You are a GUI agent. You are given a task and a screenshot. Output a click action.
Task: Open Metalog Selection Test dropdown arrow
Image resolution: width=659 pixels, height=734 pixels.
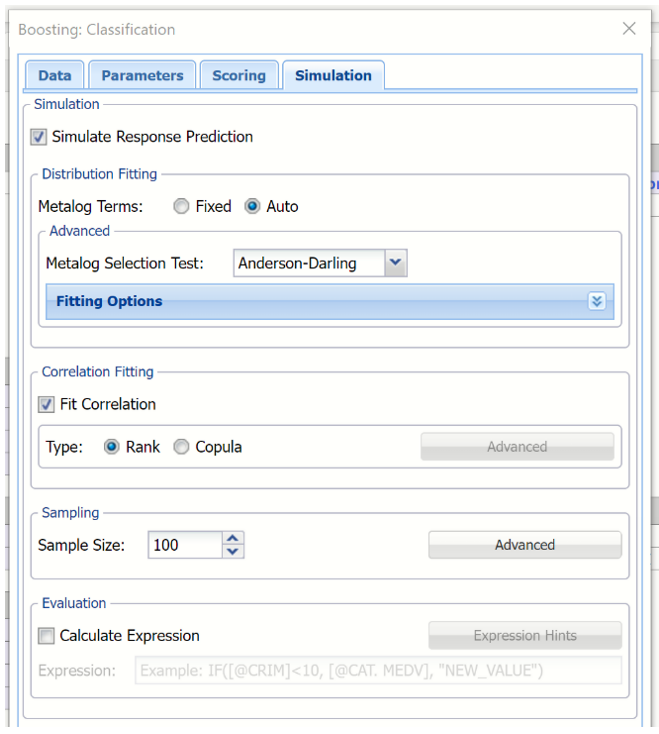[396, 264]
